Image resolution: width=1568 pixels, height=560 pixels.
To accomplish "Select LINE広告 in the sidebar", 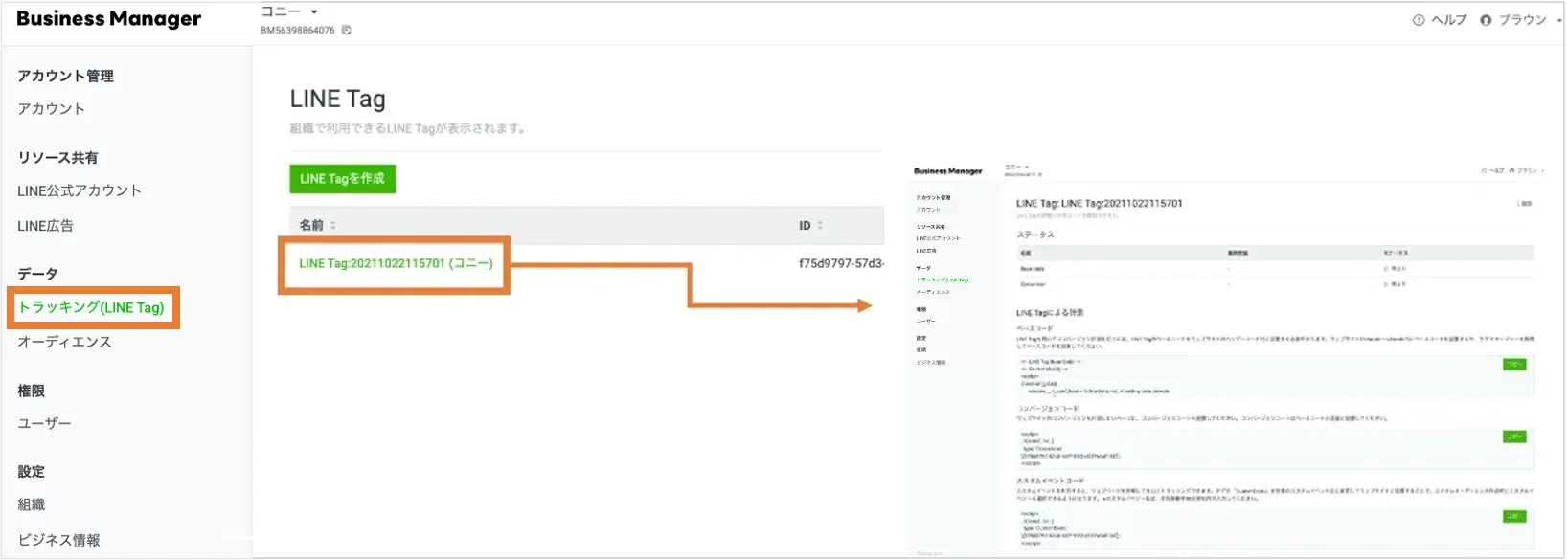I will (45, 226).
